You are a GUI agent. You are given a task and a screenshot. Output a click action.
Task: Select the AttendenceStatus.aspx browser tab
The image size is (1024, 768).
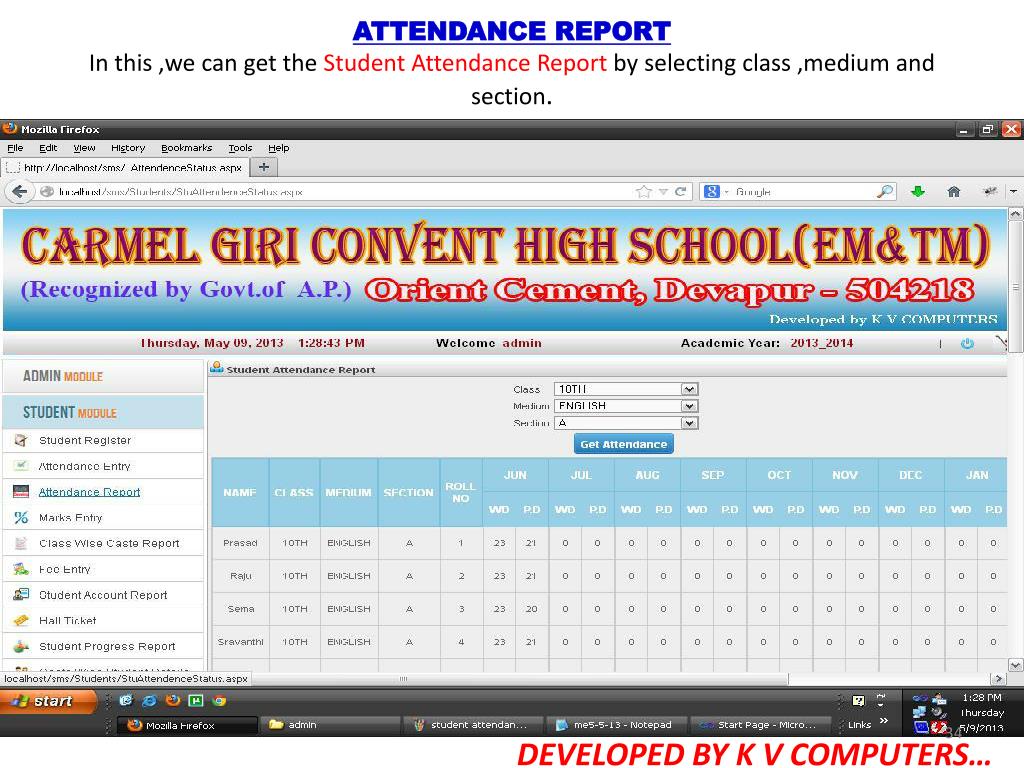[125, 167]
